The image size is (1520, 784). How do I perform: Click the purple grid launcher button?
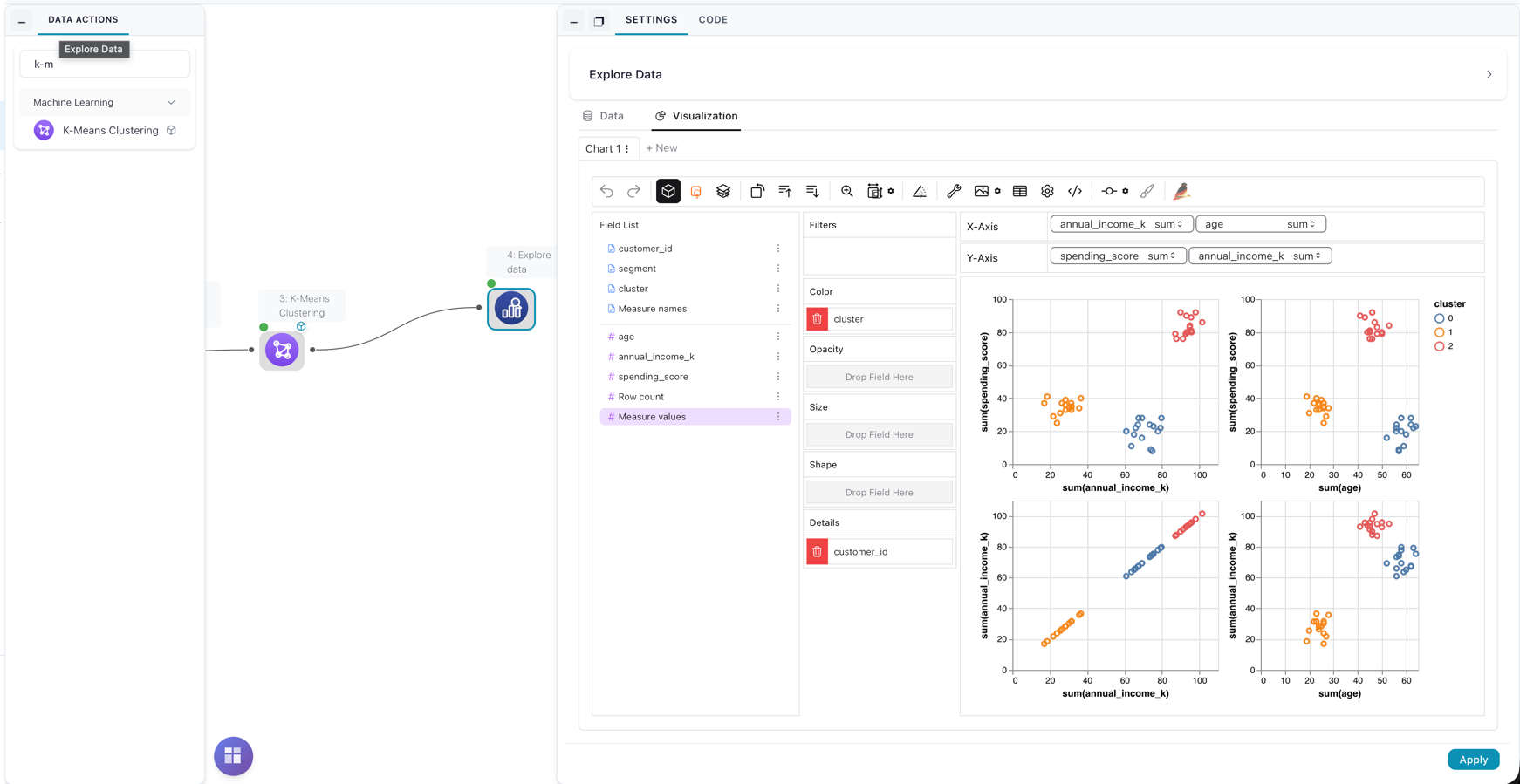(233, 756)
